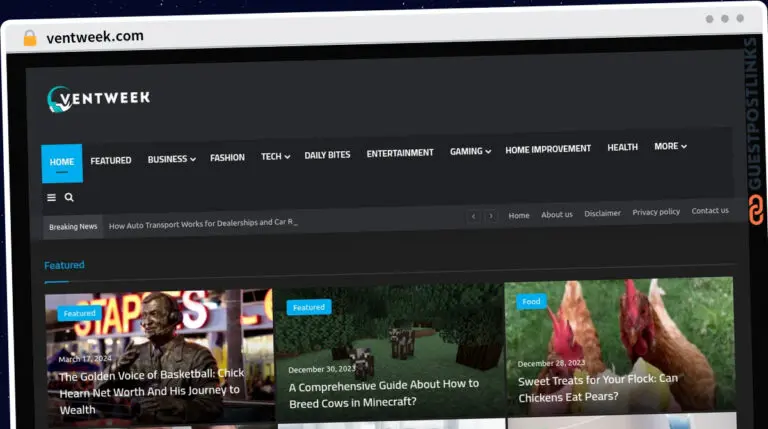Click the search magnifier icon
Viewport: 768px width, 429px height.
pyautogui.click(x=69, y=198)
